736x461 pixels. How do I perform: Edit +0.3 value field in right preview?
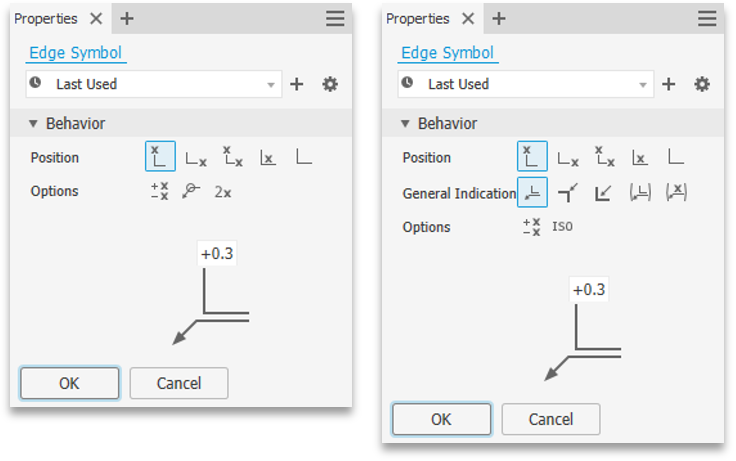tap(589, 290)
